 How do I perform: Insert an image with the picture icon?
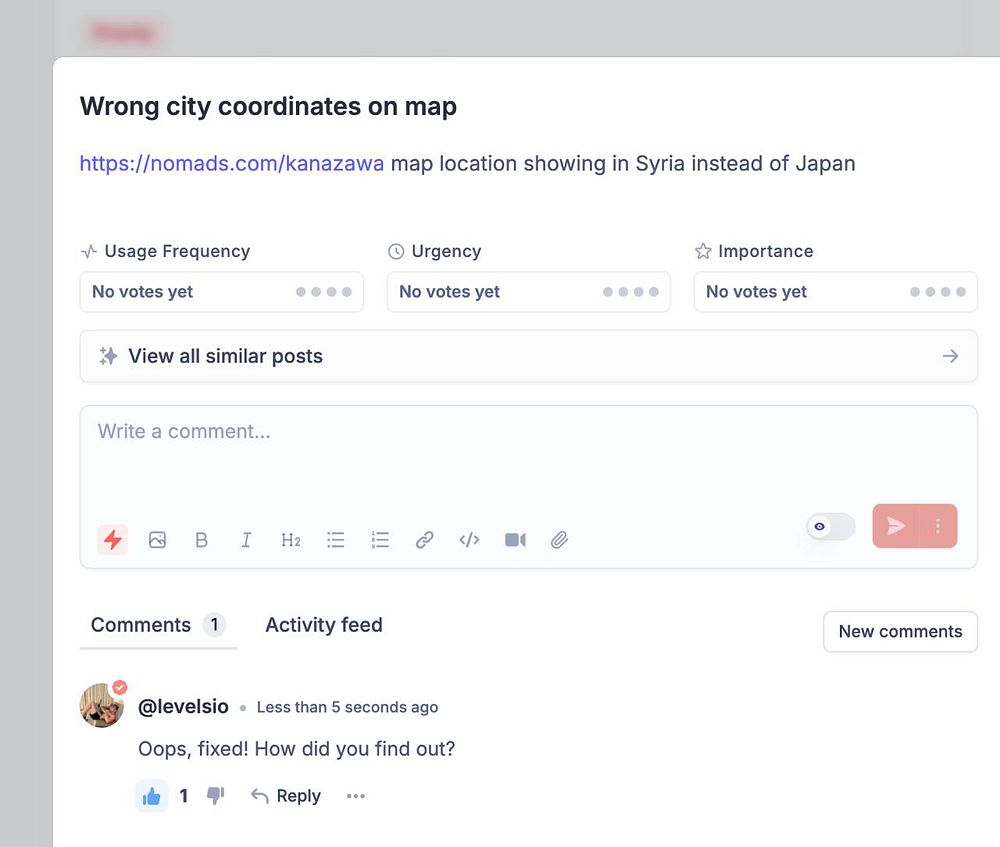point(157,540)
